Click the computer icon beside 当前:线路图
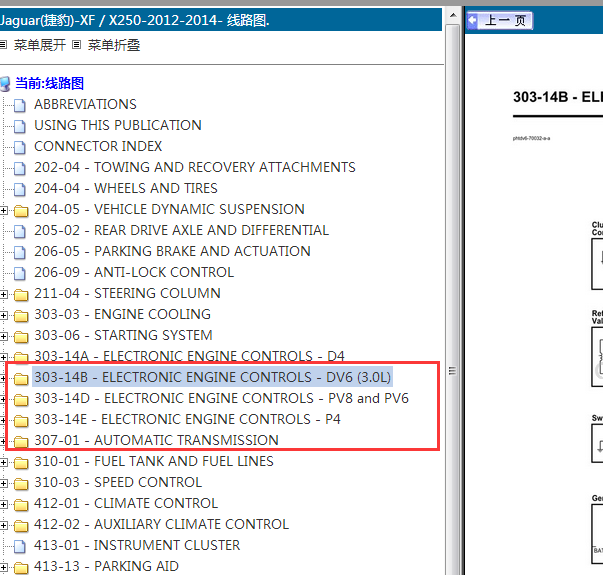This screenshot has width=603, height=575. [x=5, y=84]
